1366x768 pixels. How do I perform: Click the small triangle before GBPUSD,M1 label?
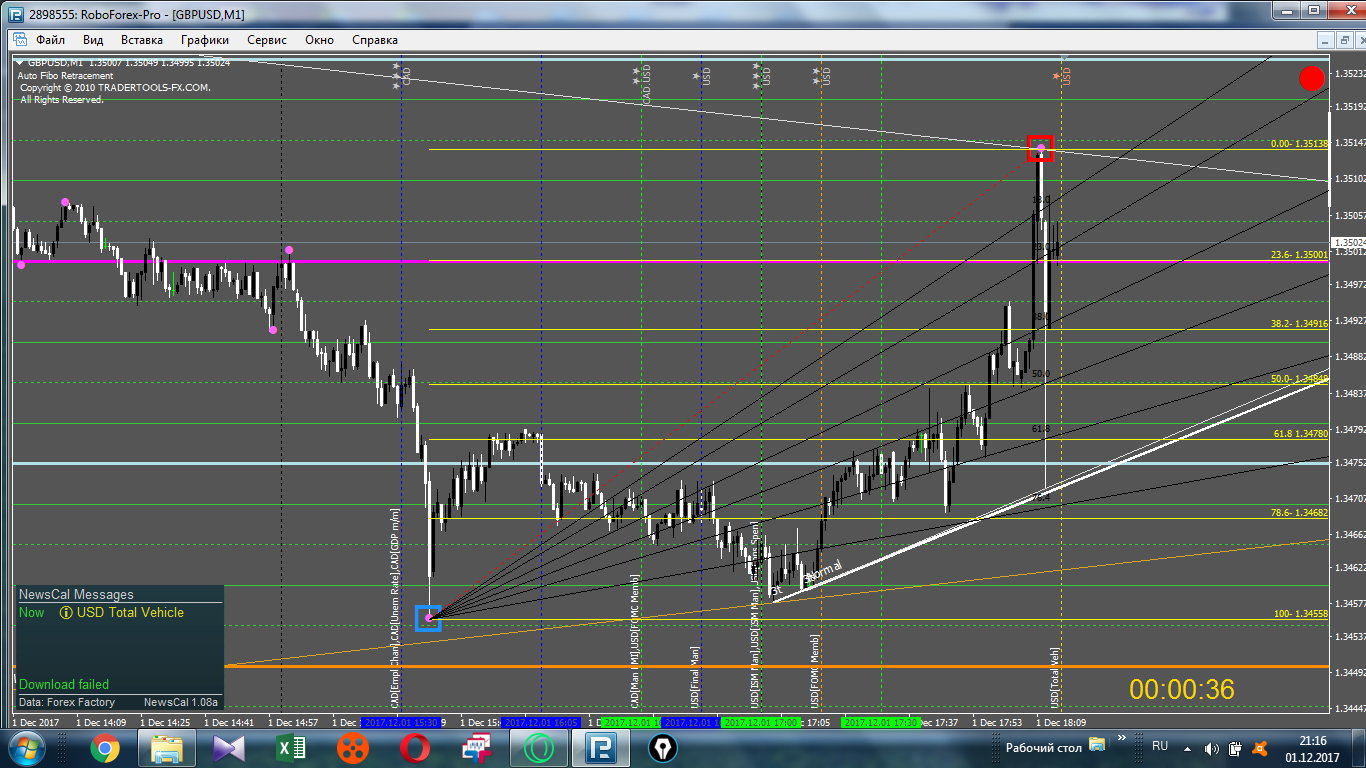pos(20,63)
